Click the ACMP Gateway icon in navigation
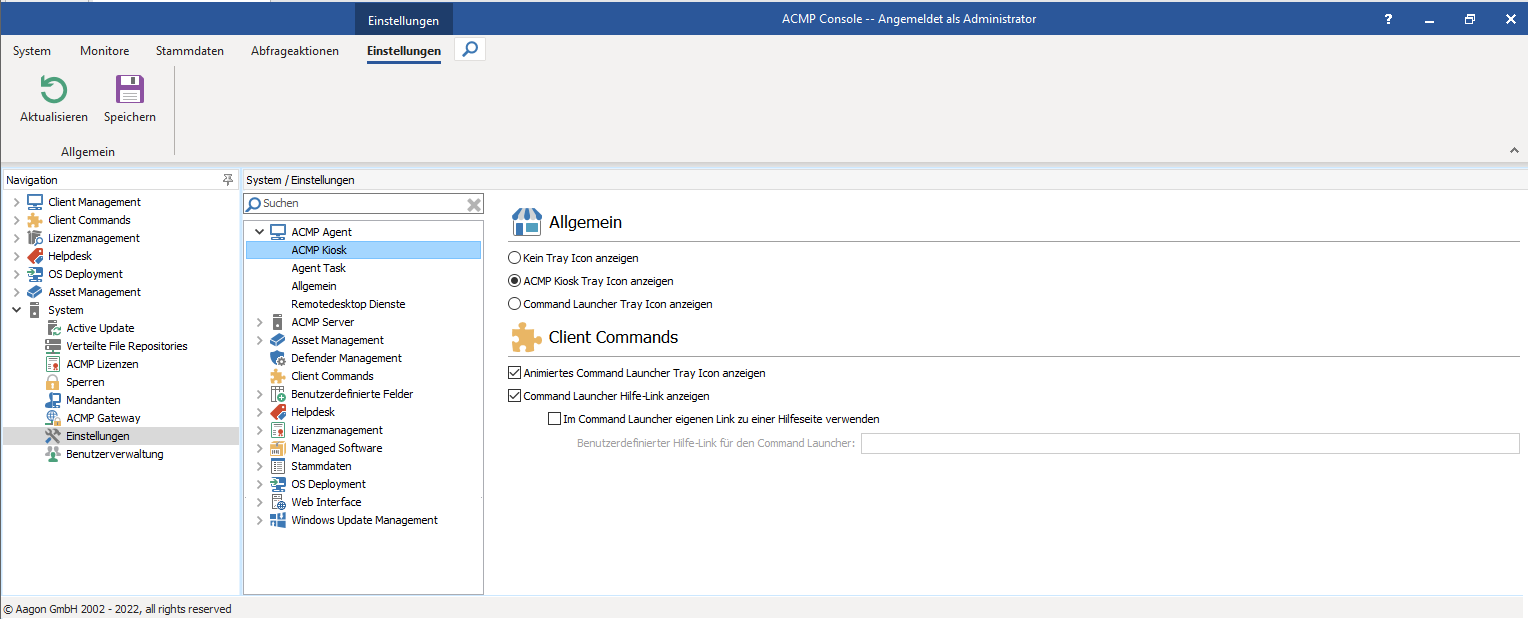 (53, 418)
